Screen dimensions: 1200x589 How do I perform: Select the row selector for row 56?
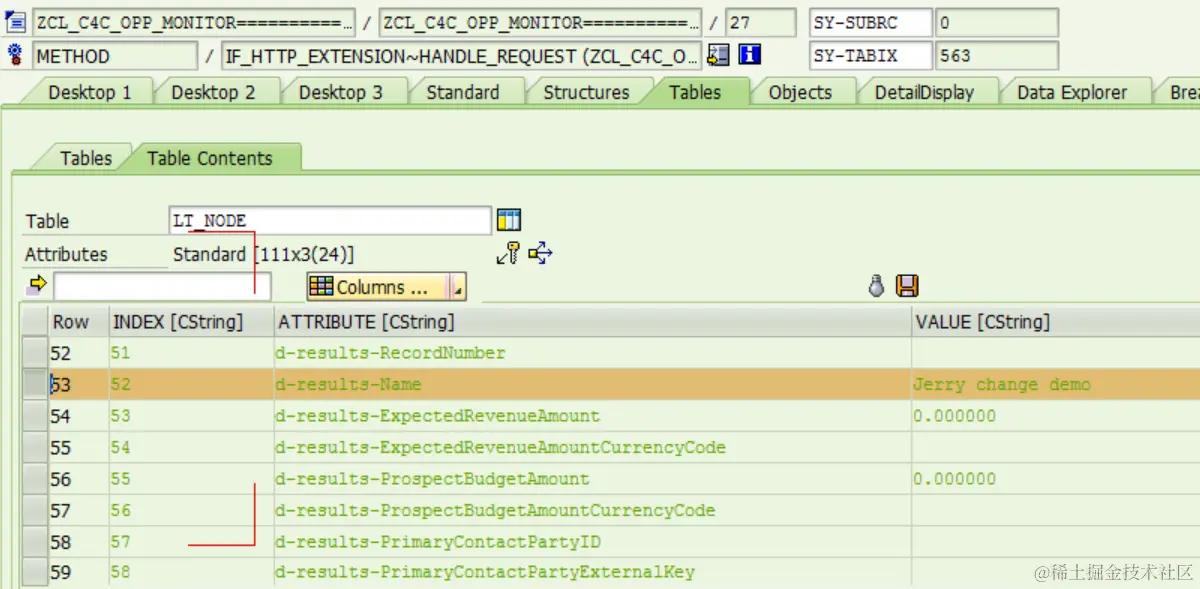point(35,479)
